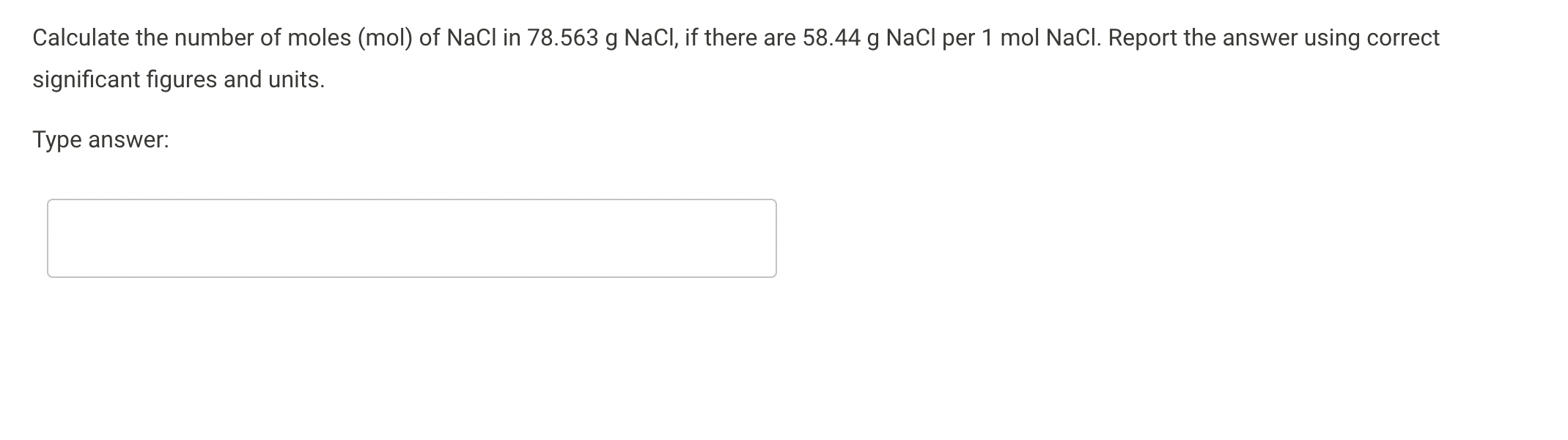
Task: Click the 'Type answer:' label
Action: [100, 139]
